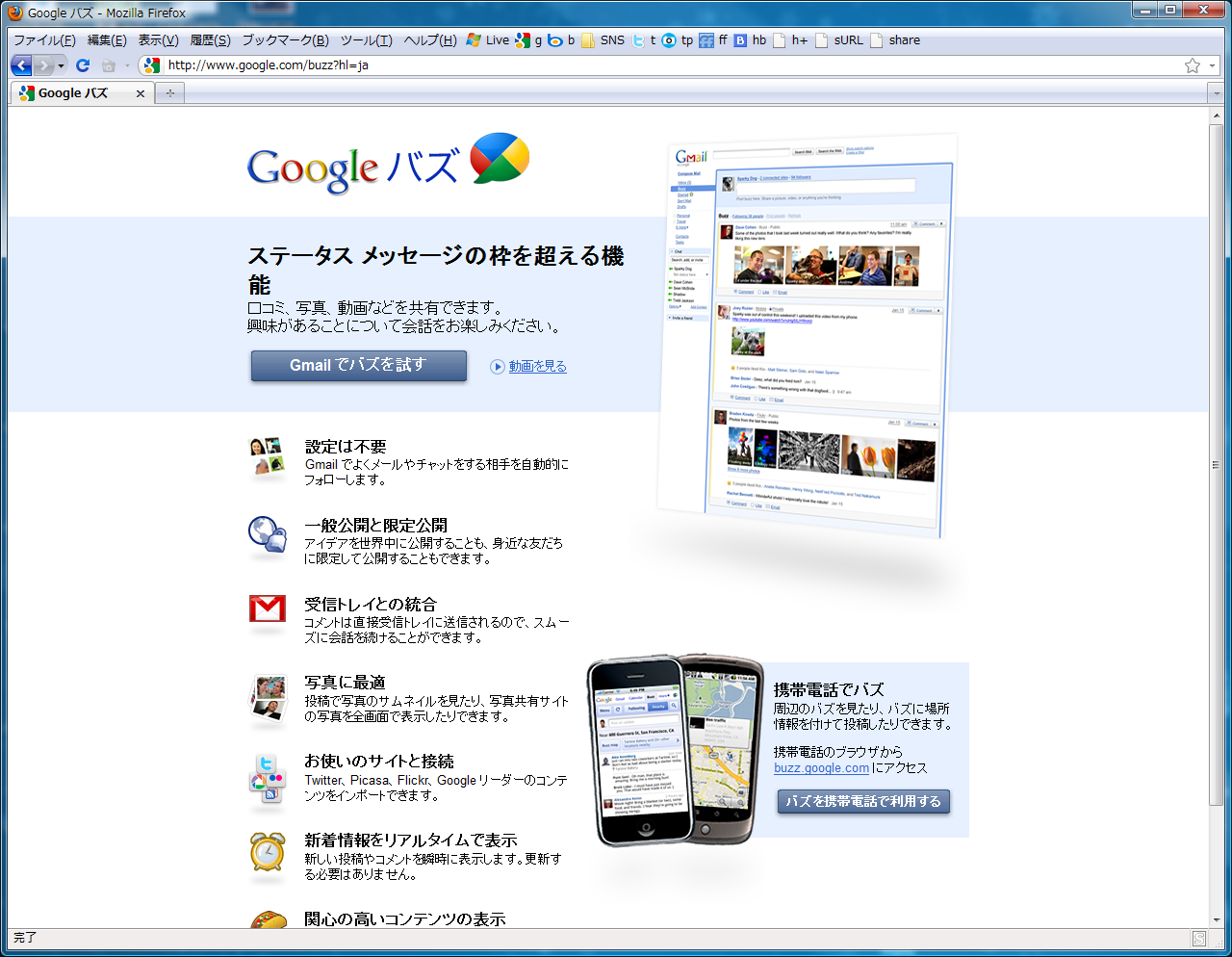The height and width of the screenshot is (957, 1232).
Task: Open the 'ff' bookmark
Action: pyautogui.click(x=713, y=40)
